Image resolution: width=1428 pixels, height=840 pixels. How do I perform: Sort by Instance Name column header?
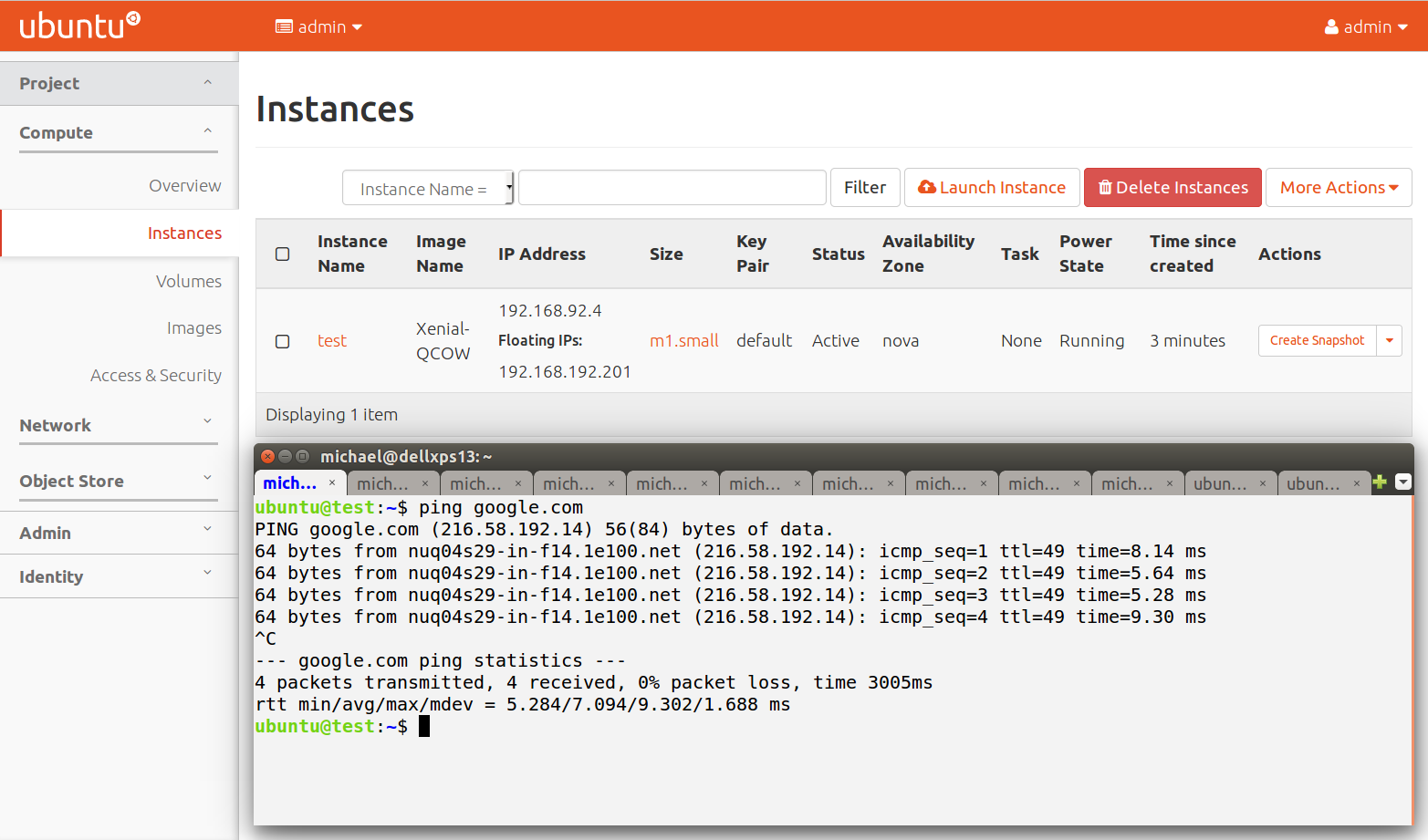click(352, 254)
